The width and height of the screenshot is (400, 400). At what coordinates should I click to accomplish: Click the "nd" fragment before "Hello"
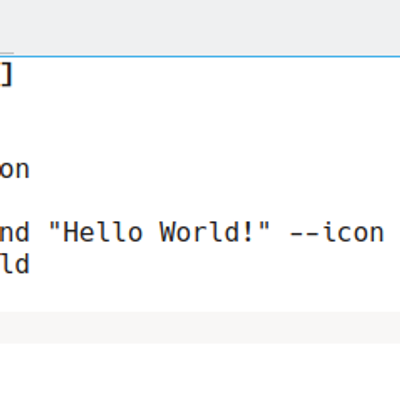point(15,232)
